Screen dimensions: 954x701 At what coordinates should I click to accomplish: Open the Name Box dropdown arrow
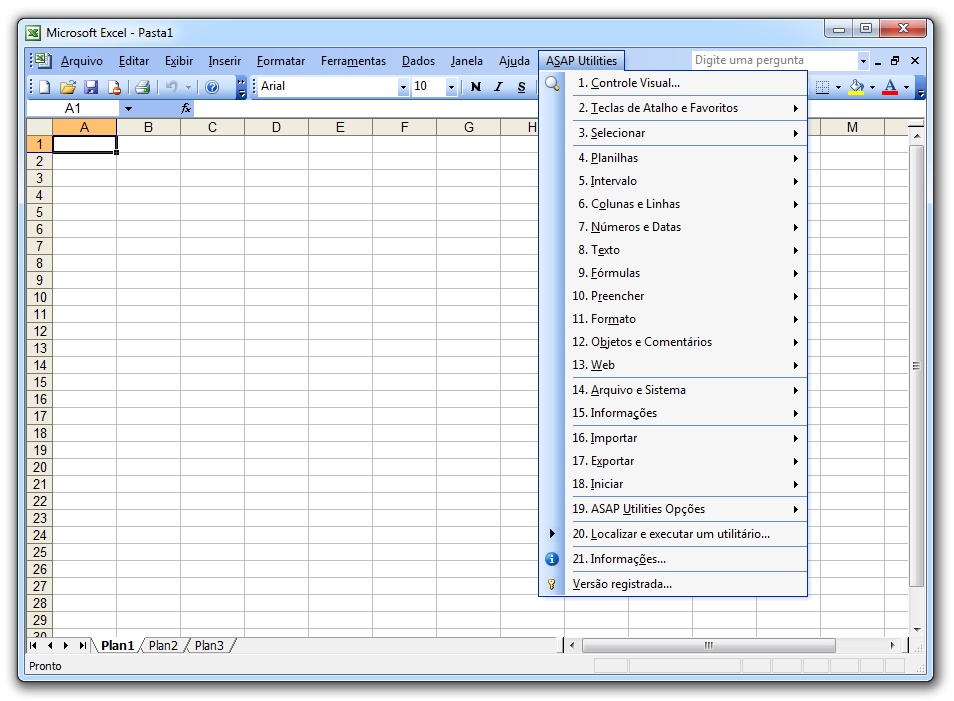[x=126, y=107]
